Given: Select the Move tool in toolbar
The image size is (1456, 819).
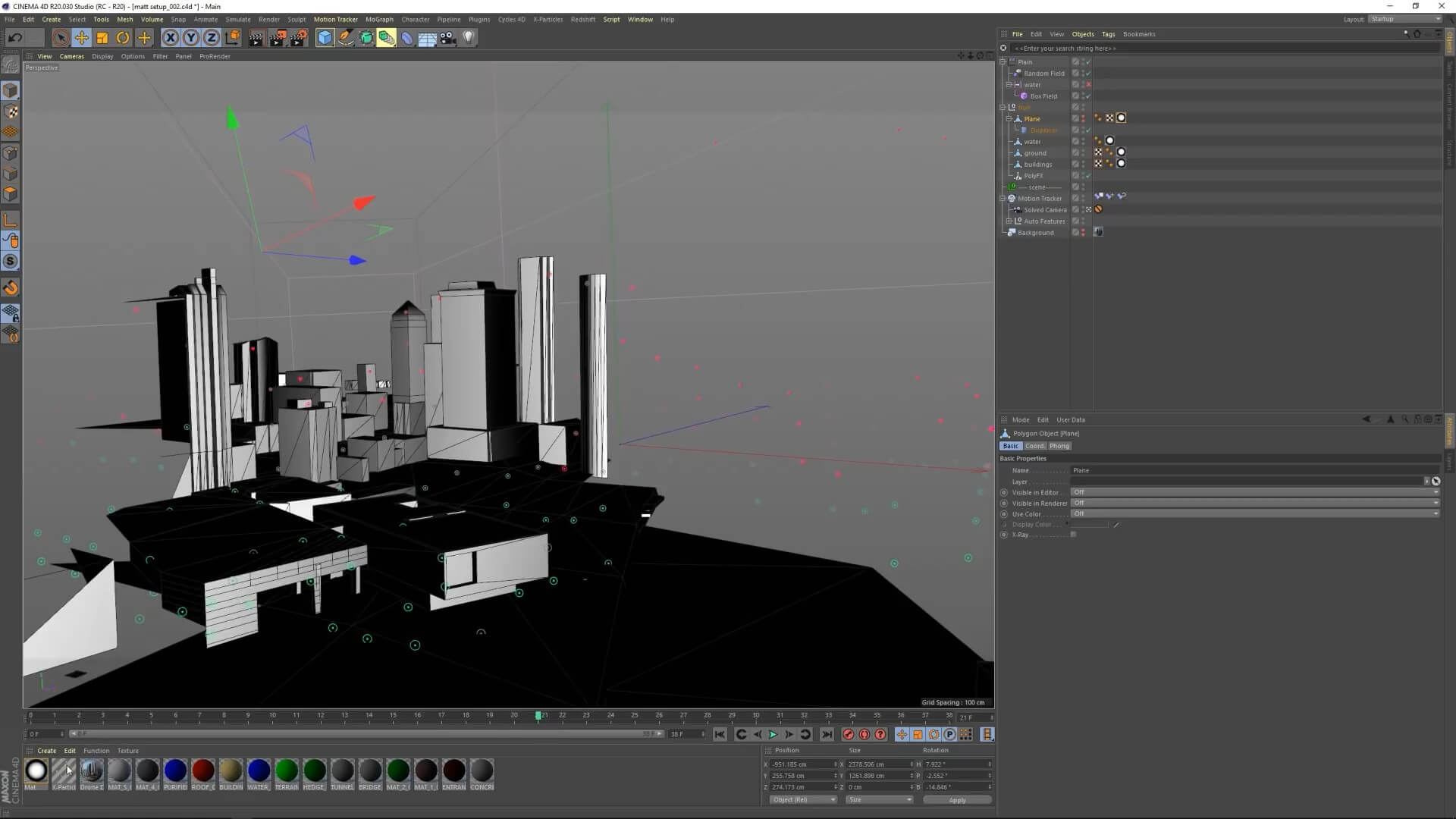Looking at the screenshot, I should (81, 37).
